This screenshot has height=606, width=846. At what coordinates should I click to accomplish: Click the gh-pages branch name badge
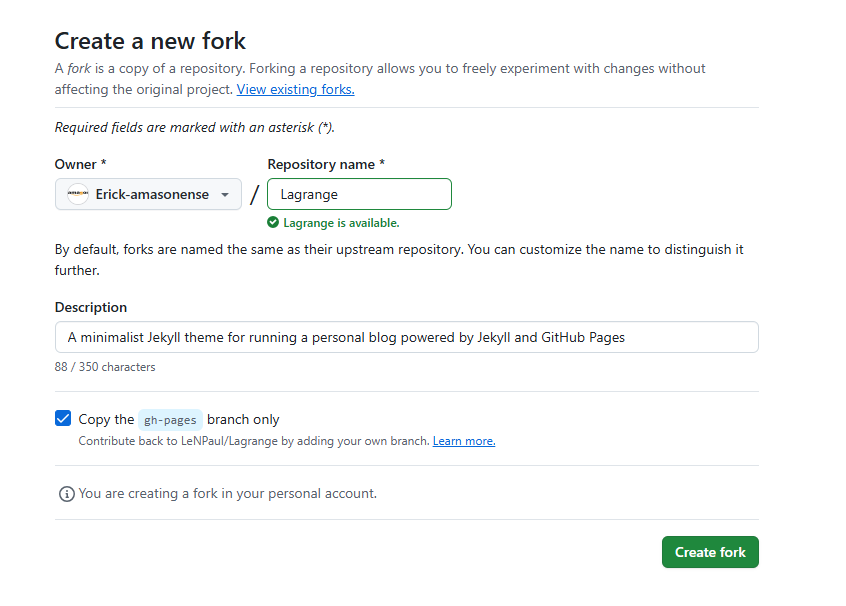coord(170,420)
